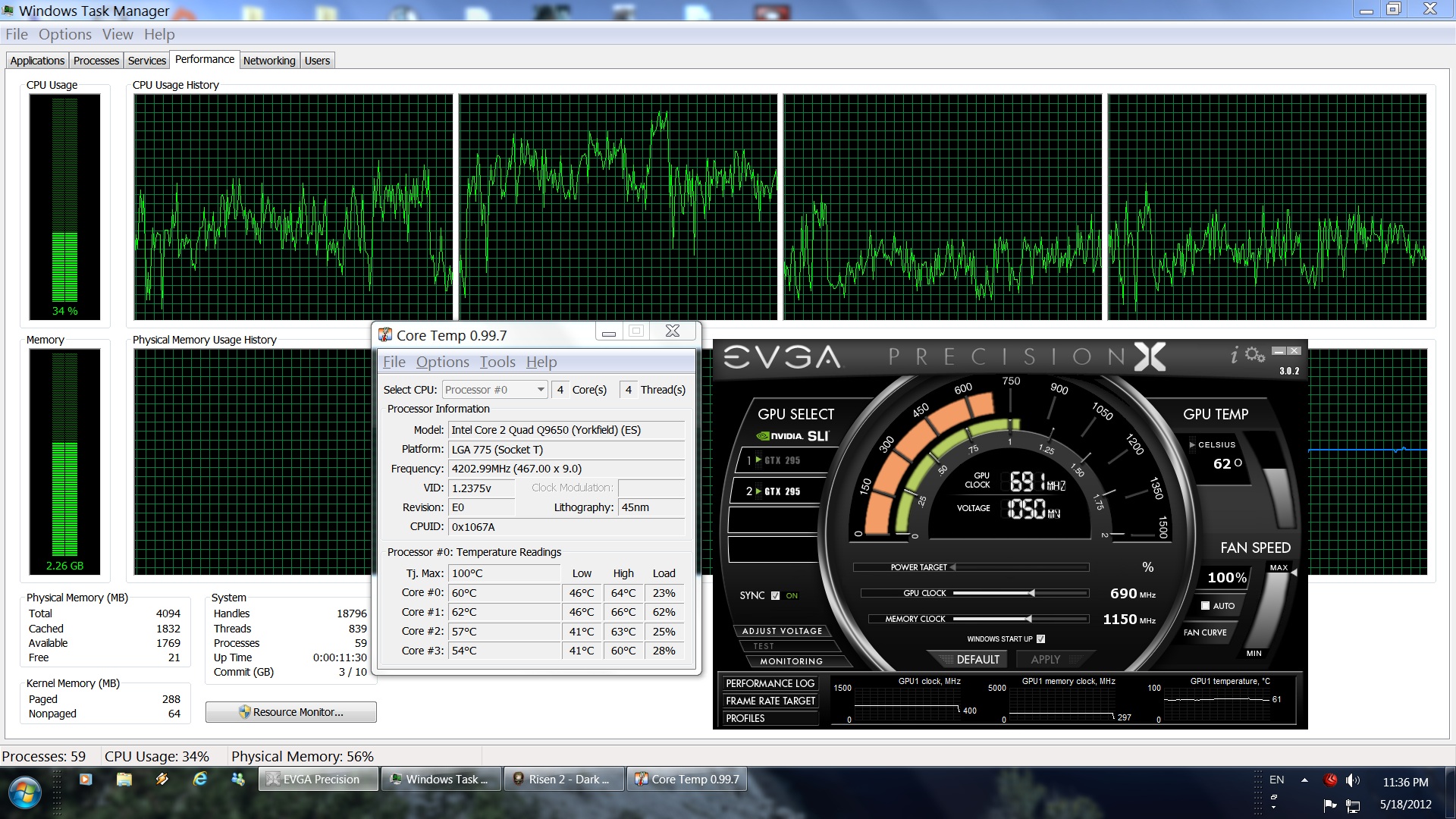Open Windows Media Player taskbar icon
1456x819 pixels.
coord(86,779)
